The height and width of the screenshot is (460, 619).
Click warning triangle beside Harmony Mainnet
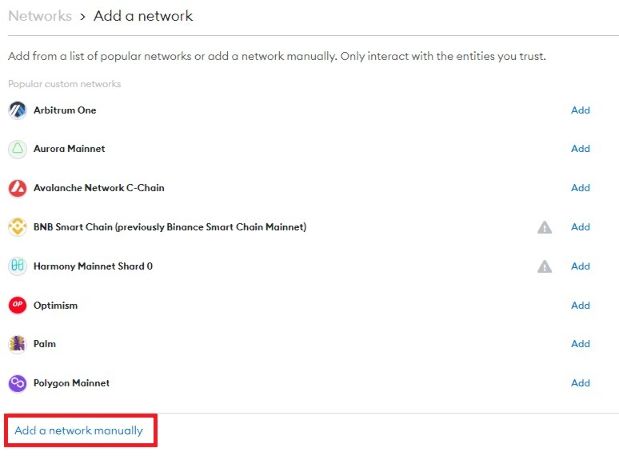click(x=544, y=266)
